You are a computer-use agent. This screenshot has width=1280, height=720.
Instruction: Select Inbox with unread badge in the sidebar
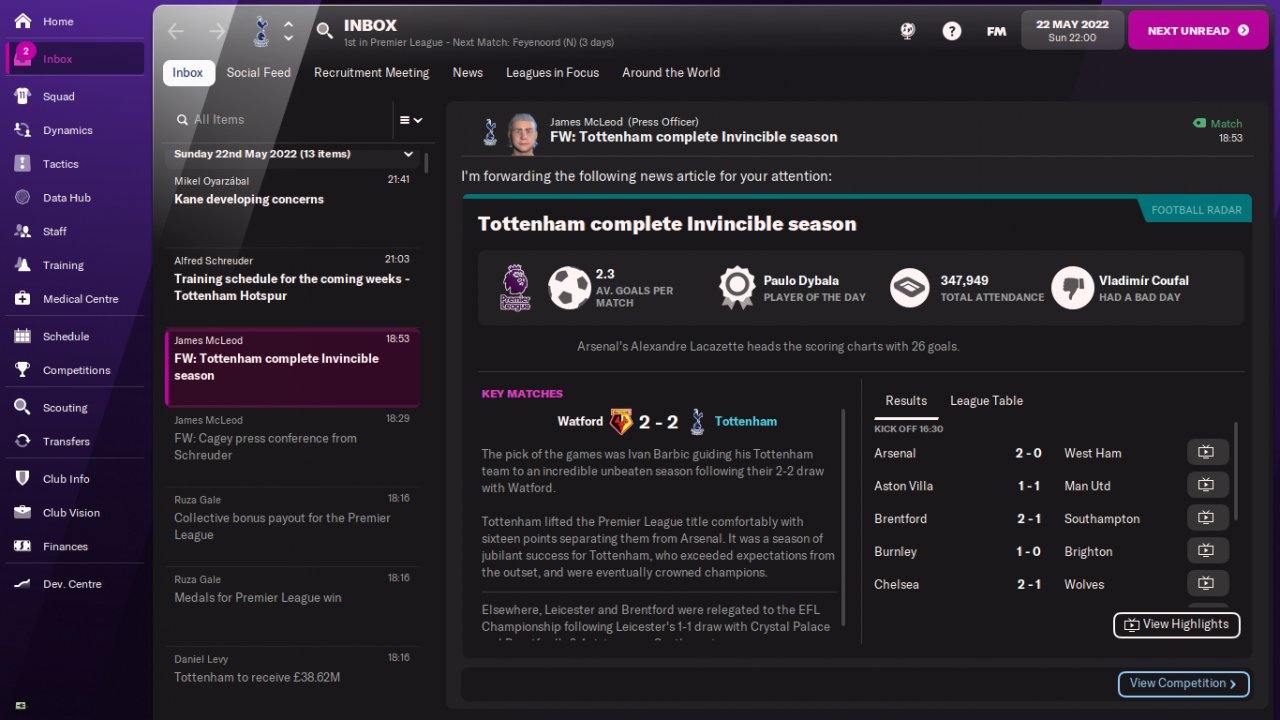(x=75, y=59)
